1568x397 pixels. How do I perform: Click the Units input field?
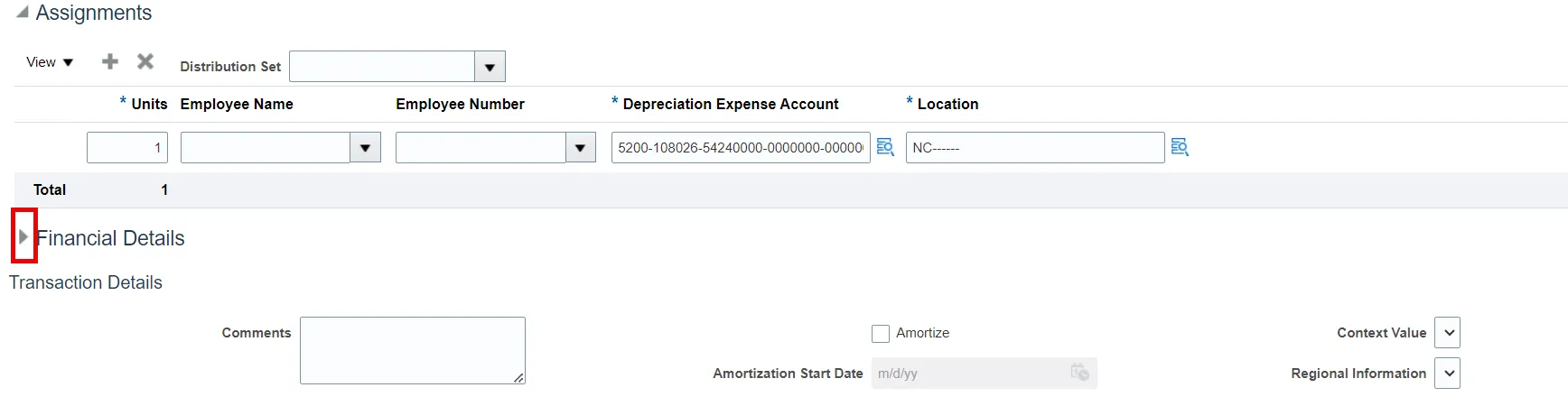click(x=127, y=148)
